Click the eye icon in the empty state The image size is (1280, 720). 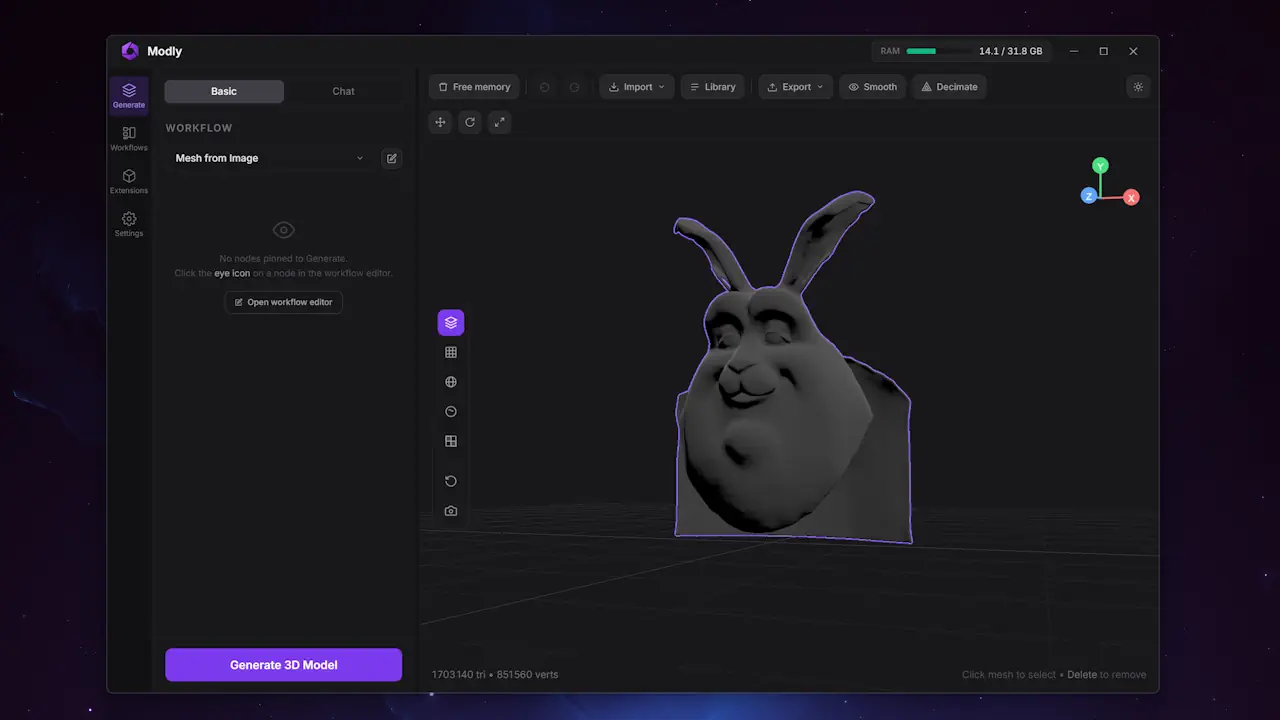(x=284, y=230)
